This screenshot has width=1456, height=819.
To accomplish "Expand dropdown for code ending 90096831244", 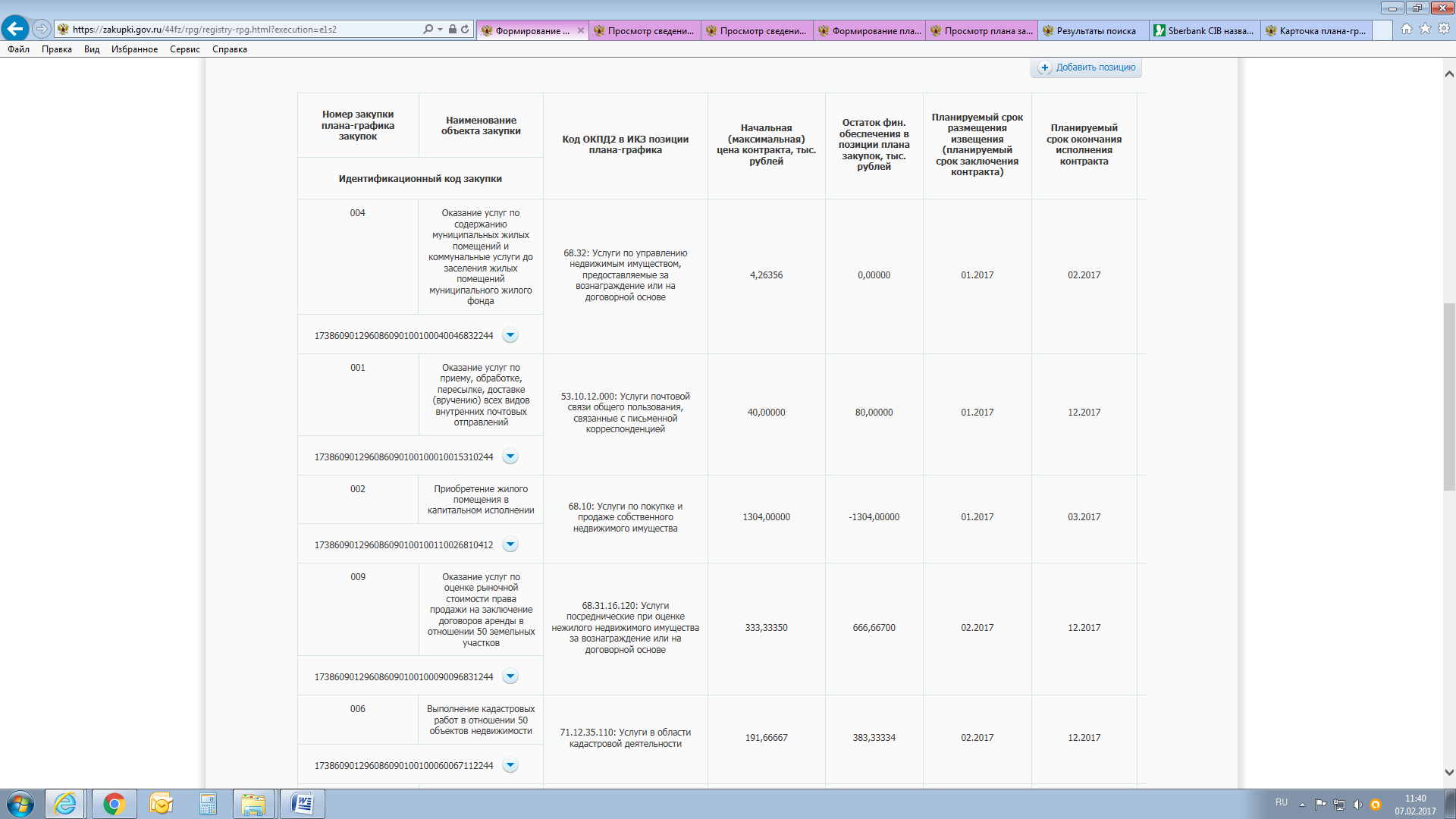I will (510, 676).
